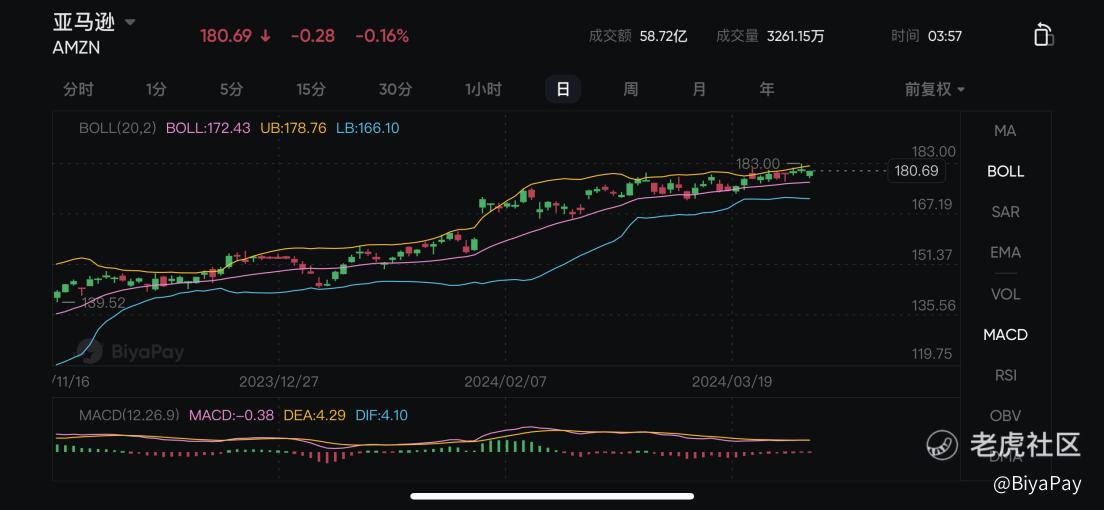Click the LB:166.10 lower band value
This screenshot has height=510, width=1104.
(368, 128)
